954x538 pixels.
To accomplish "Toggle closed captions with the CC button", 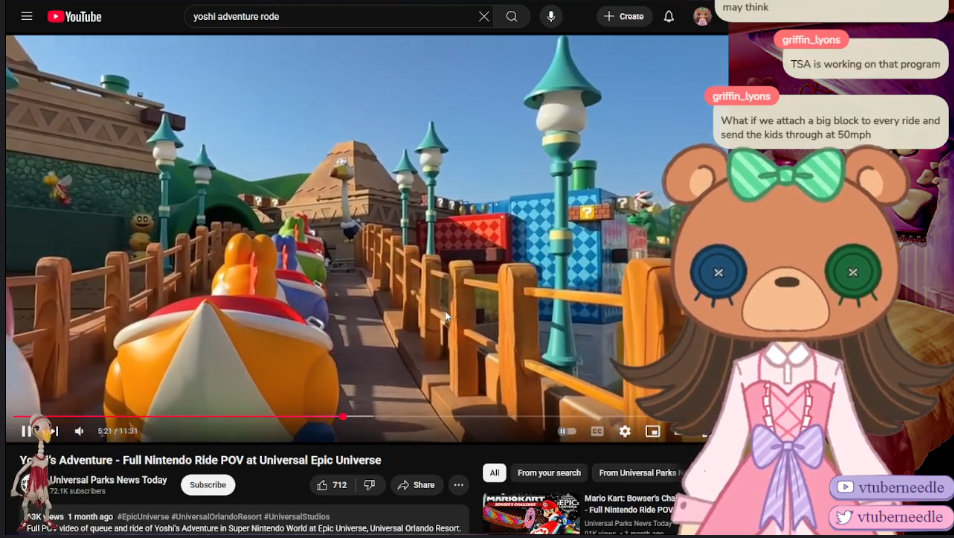I will 597,431.
